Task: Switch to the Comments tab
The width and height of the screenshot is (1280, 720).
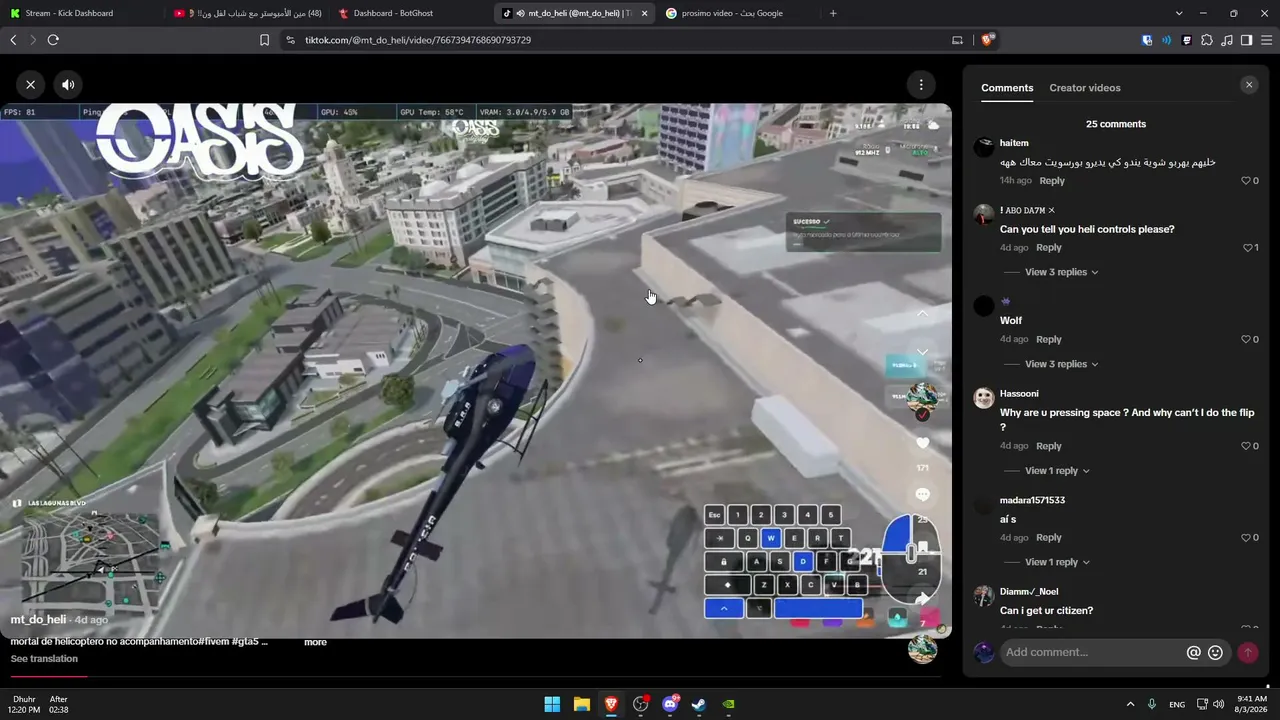Action: tap(1007, 88)
